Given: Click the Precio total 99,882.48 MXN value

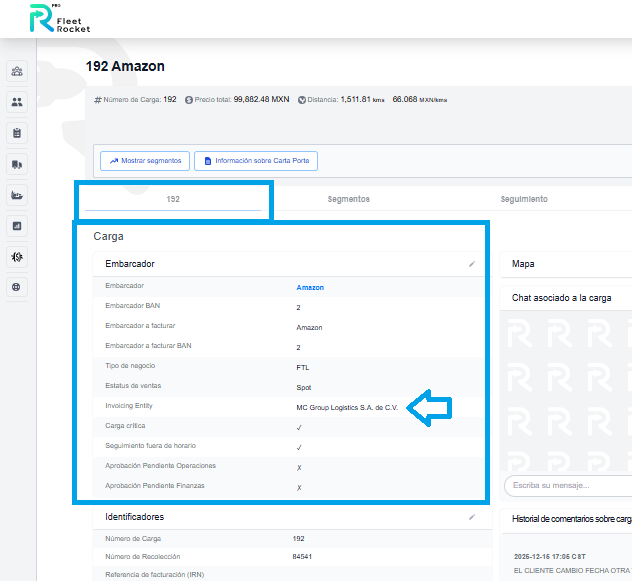Looking at the screenshot, I should (261, 100).
